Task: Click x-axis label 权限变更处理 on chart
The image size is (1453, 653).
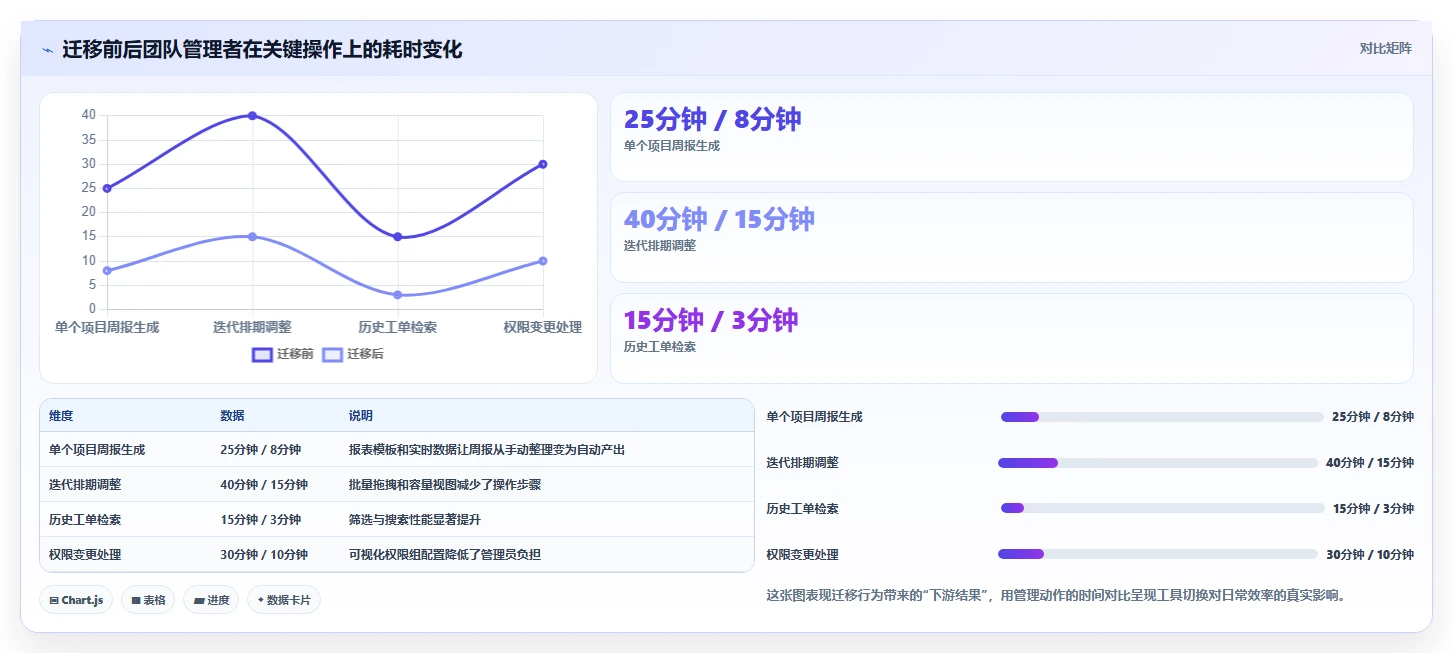Action: pos(543,327)
